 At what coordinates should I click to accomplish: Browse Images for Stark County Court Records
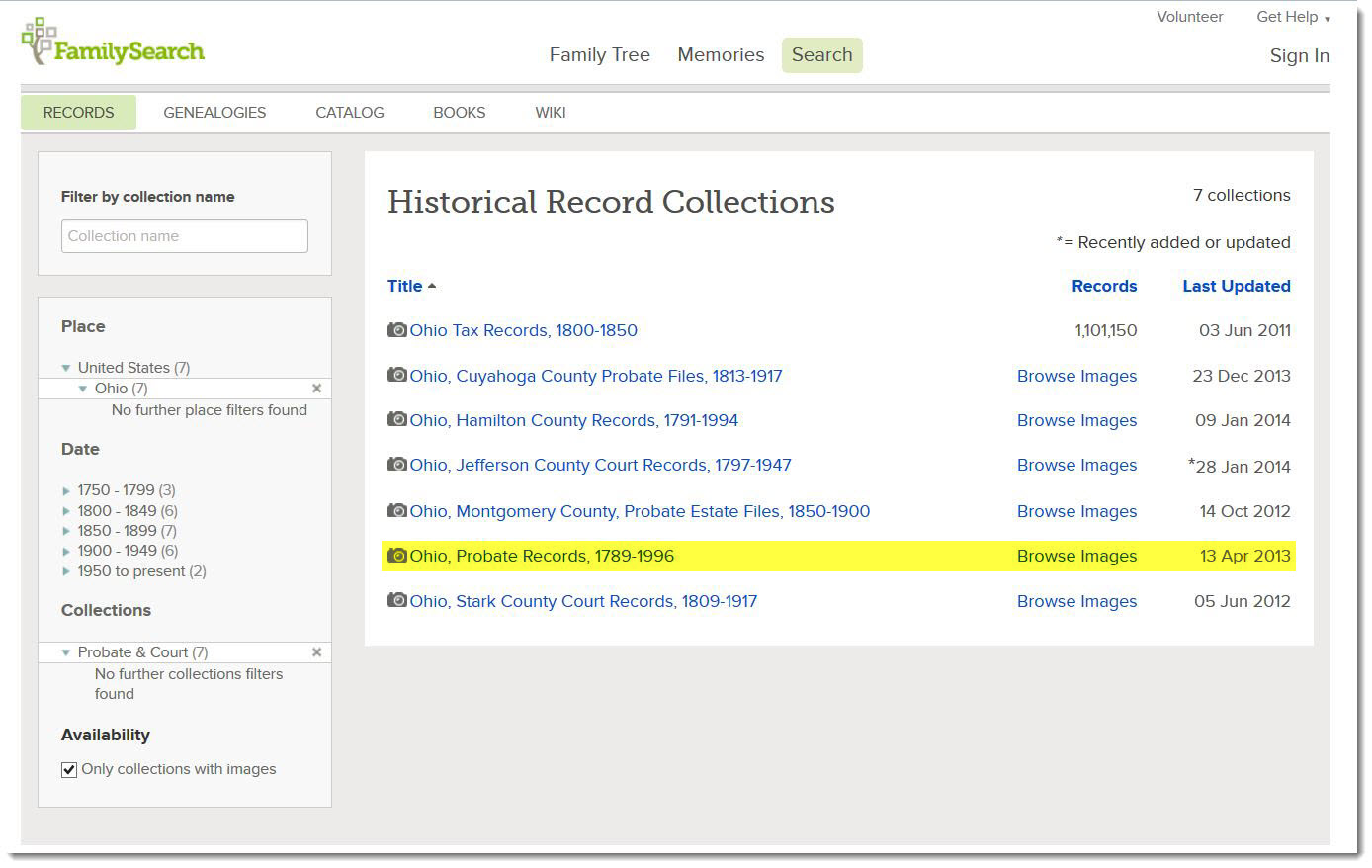click(1076, 601)
